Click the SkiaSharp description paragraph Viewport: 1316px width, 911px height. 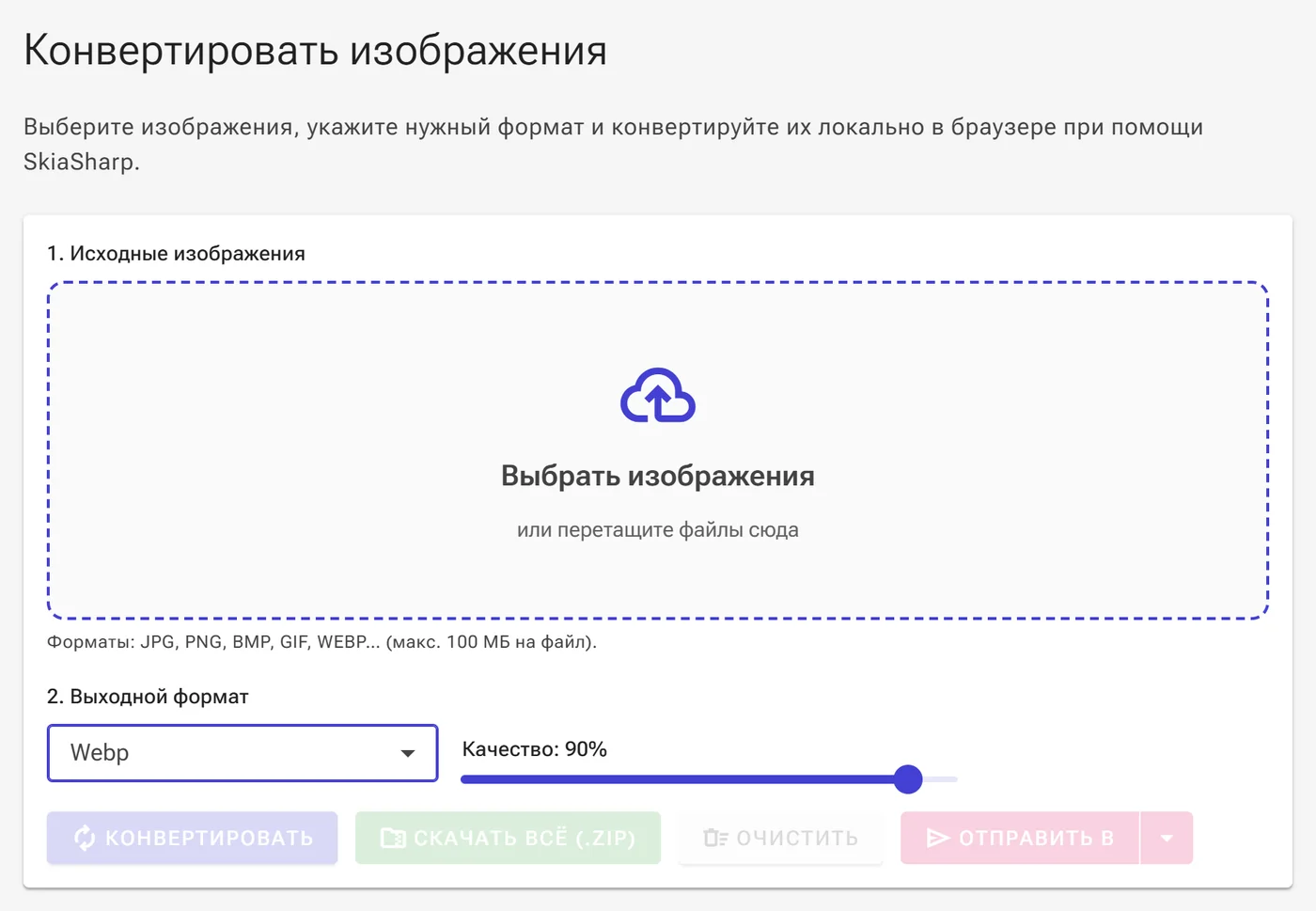tap(613, 144)
